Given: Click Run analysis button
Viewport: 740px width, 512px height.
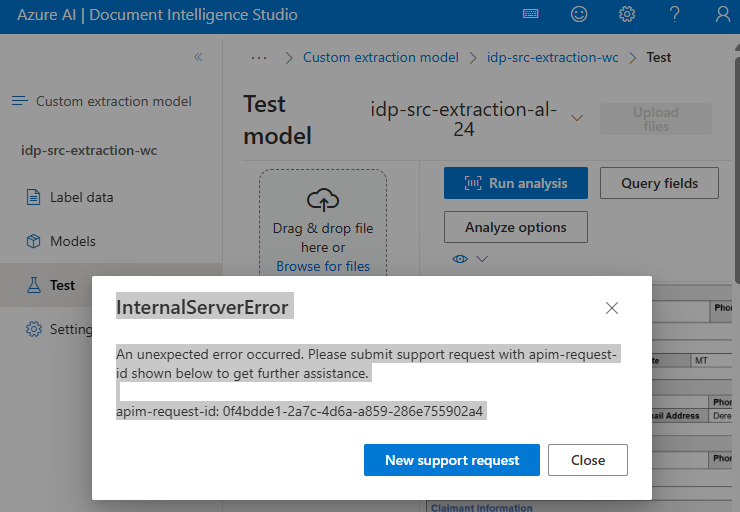Looking at the screenshot, I should [516, 183].
